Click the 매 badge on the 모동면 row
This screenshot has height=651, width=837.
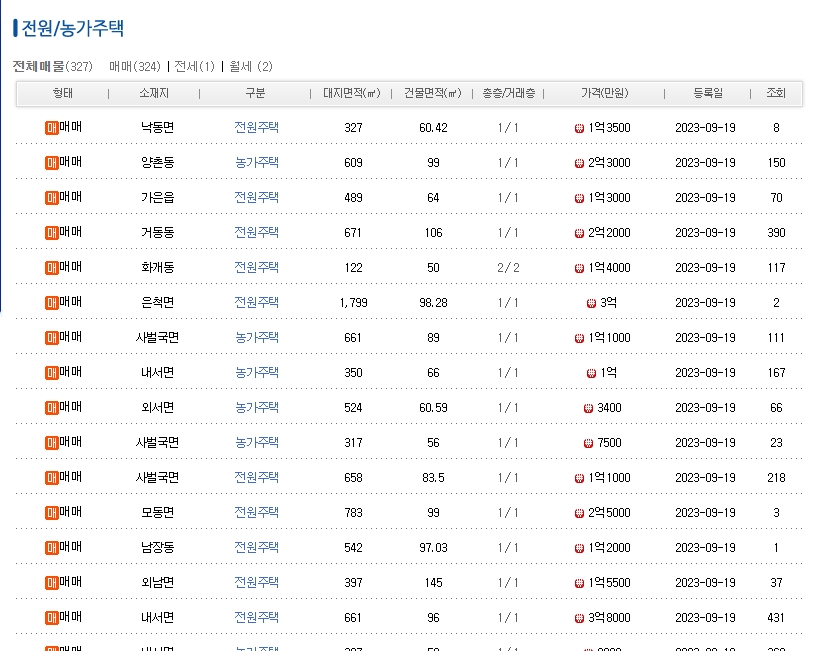click(51, 511)
